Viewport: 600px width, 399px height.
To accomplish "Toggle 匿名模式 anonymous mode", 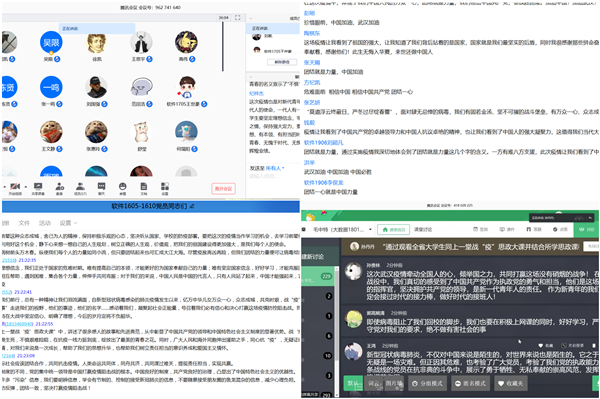I will pos(470,383).
